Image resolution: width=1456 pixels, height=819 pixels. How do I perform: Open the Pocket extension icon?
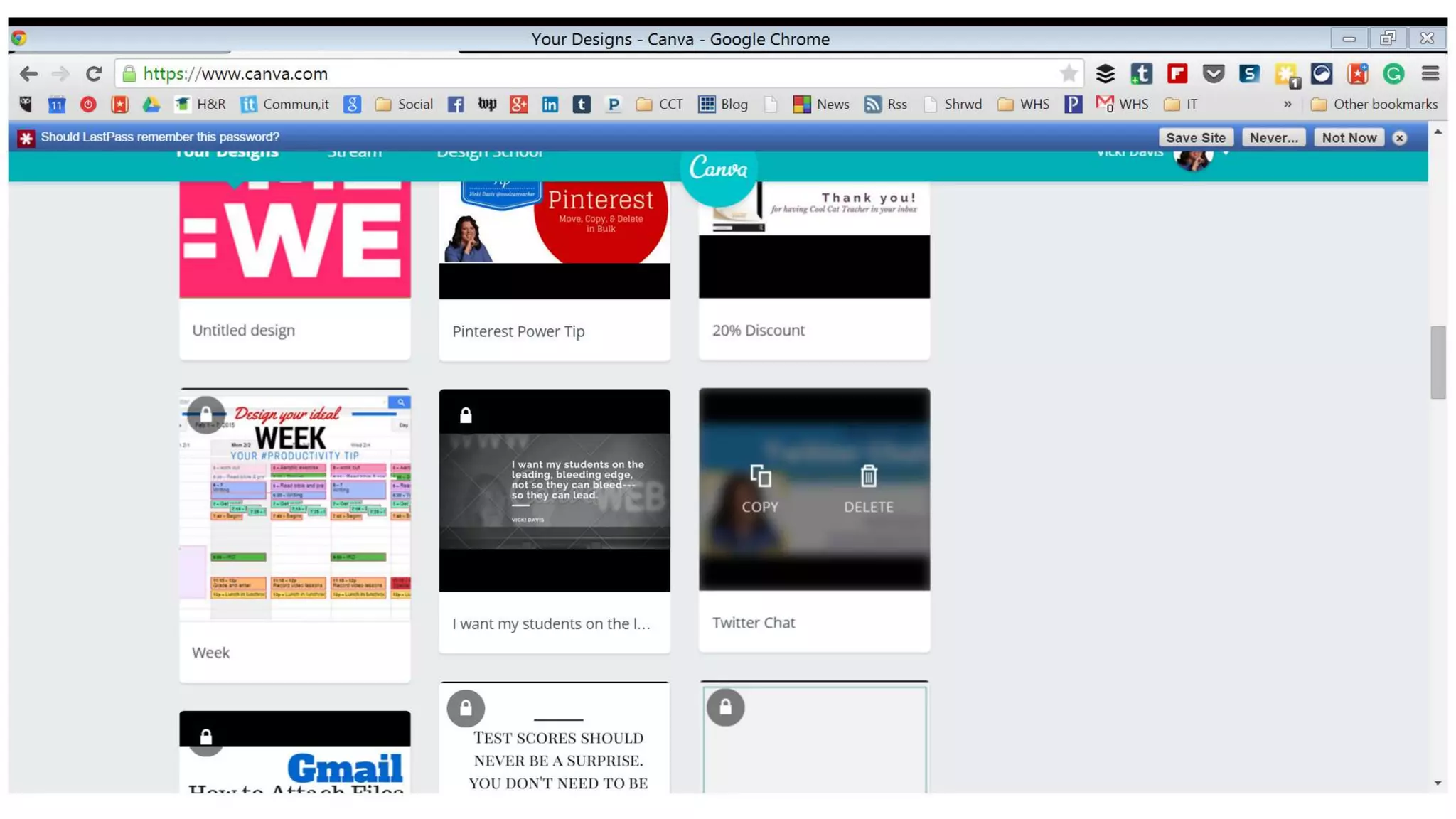[x=1214, y=74]
